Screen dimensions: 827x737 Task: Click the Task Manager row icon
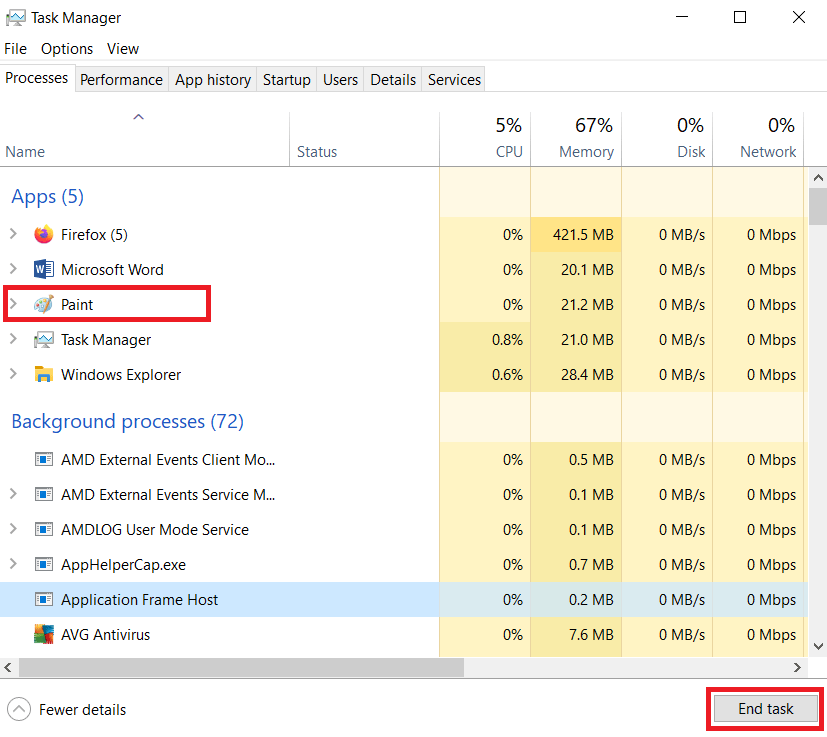point(44,340)
